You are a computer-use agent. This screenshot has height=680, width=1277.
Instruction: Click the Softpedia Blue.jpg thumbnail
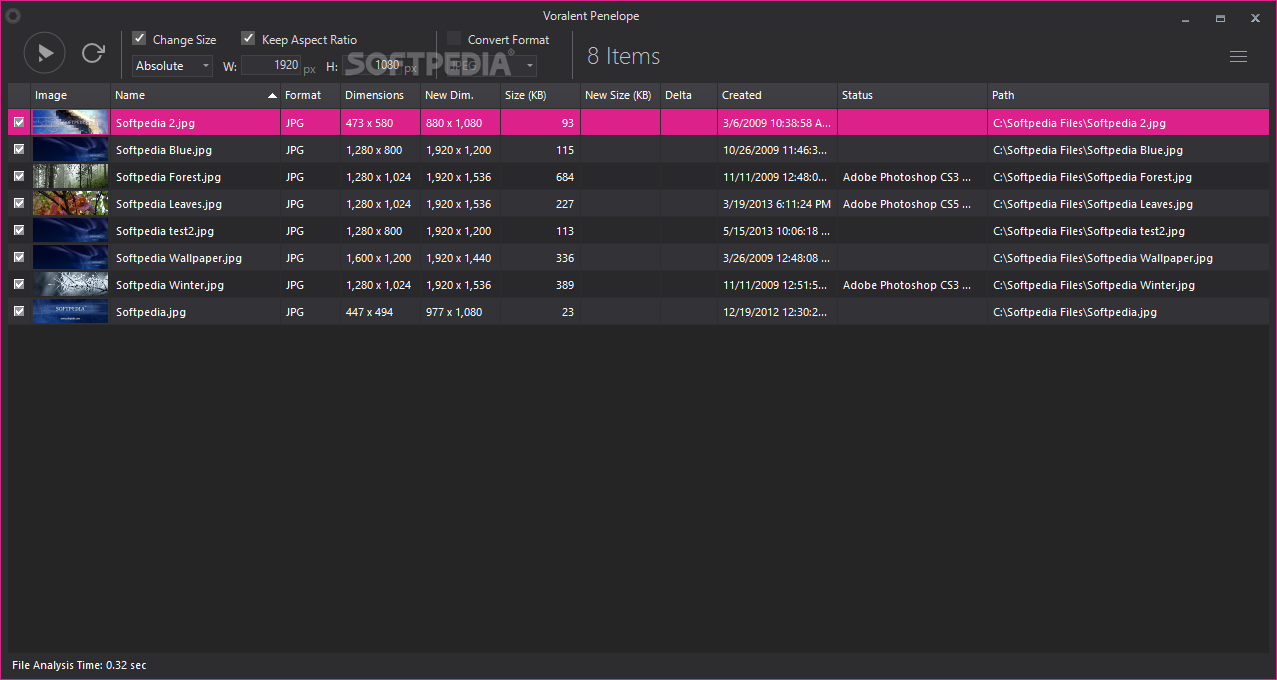[70, 149]
